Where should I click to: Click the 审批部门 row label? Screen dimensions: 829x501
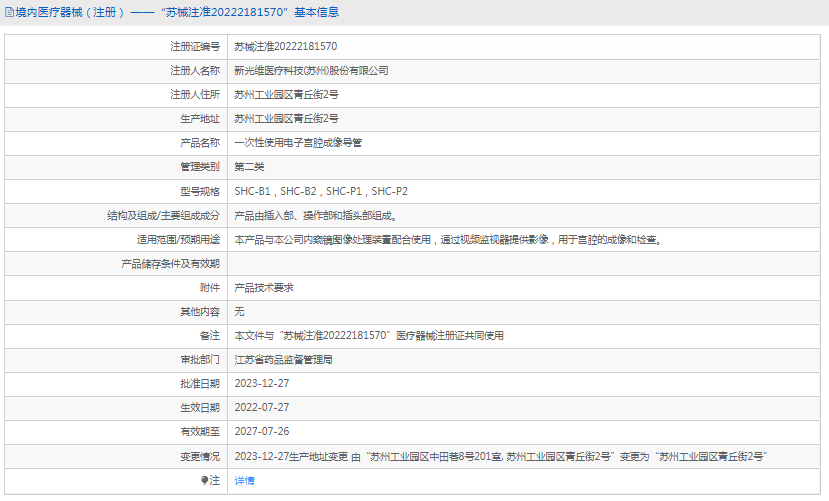click(200, 360)
